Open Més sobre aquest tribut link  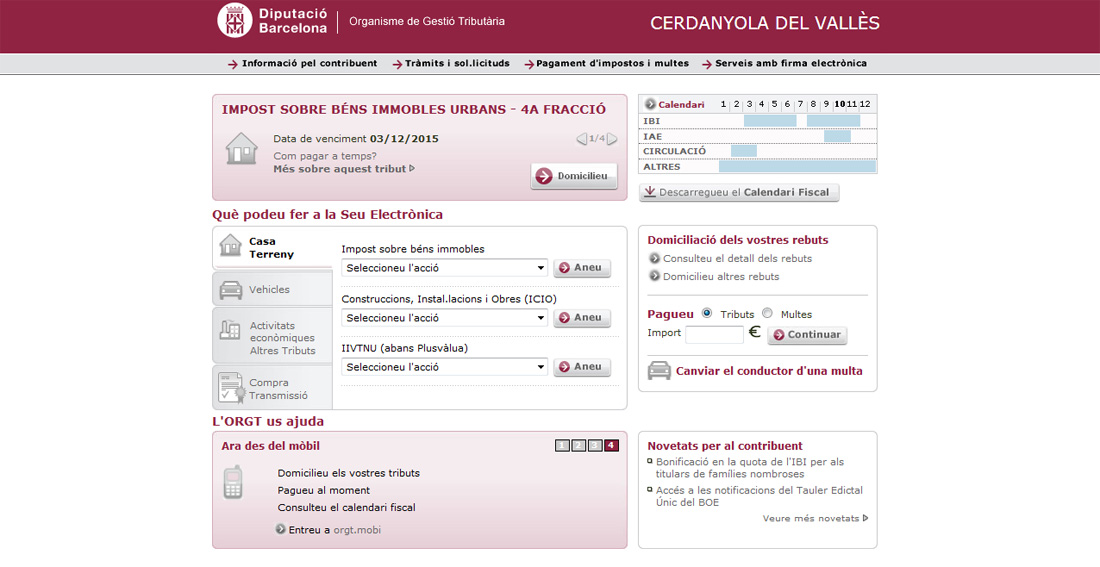click(344, 169)
